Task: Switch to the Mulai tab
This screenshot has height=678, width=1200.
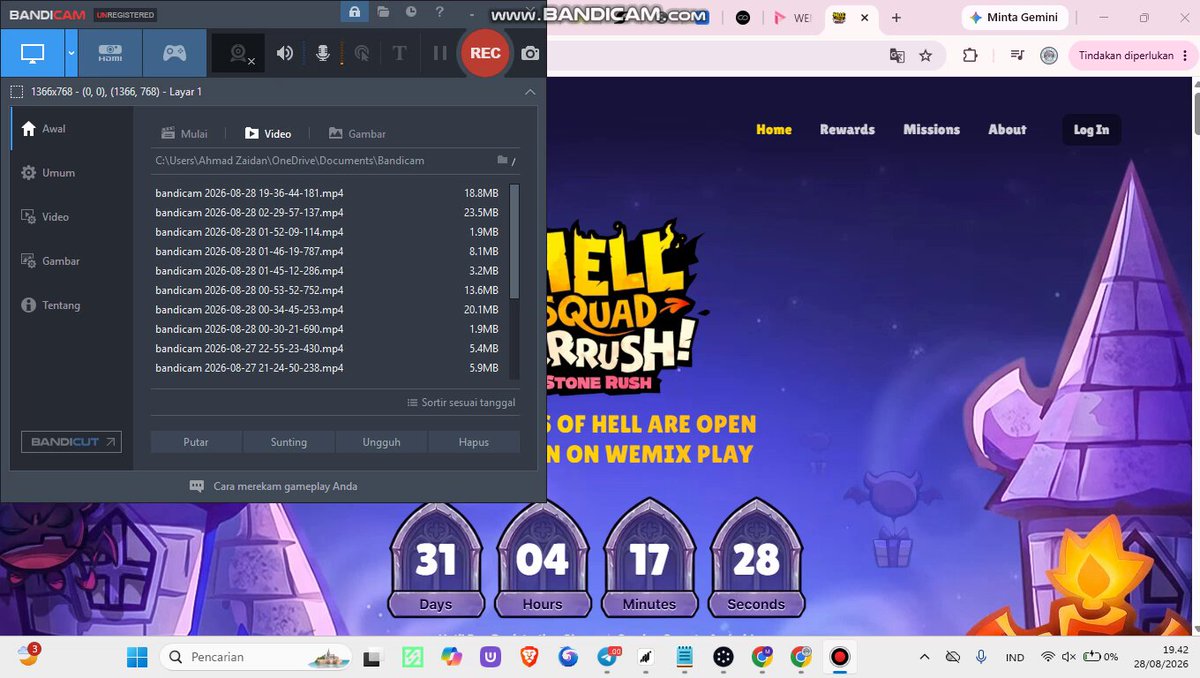Action: tap(185, 133)
